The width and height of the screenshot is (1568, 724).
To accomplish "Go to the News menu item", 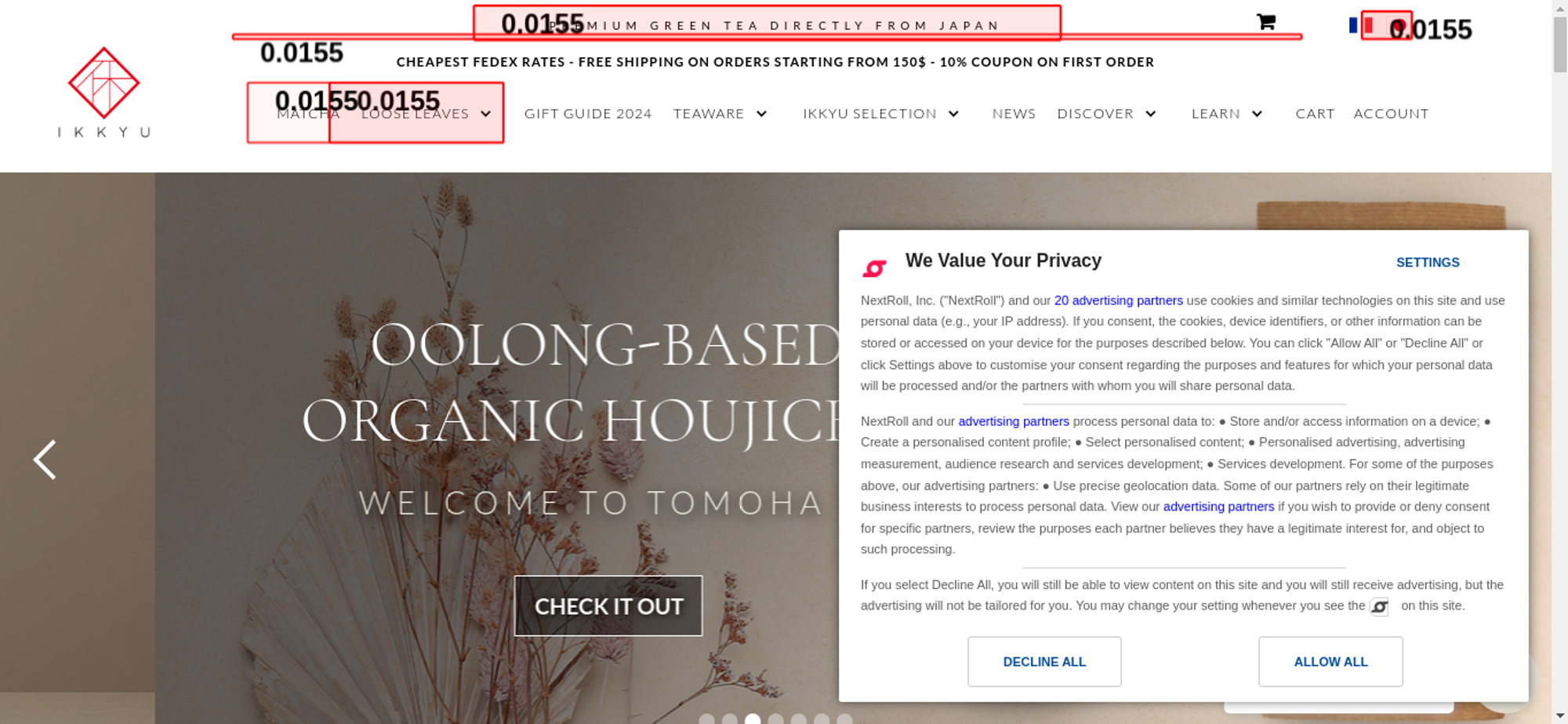I will coord(1014,114).
